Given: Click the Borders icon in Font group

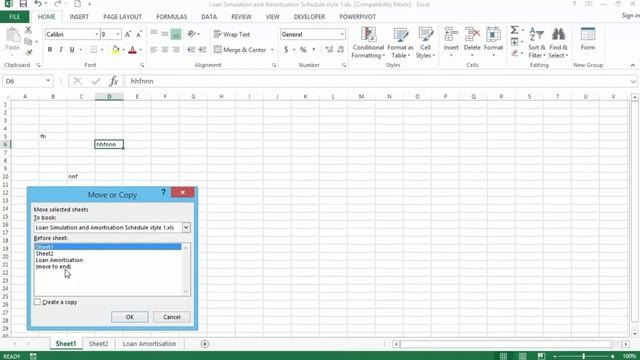Looking at the screenshot, I should (x=93, y=50).
